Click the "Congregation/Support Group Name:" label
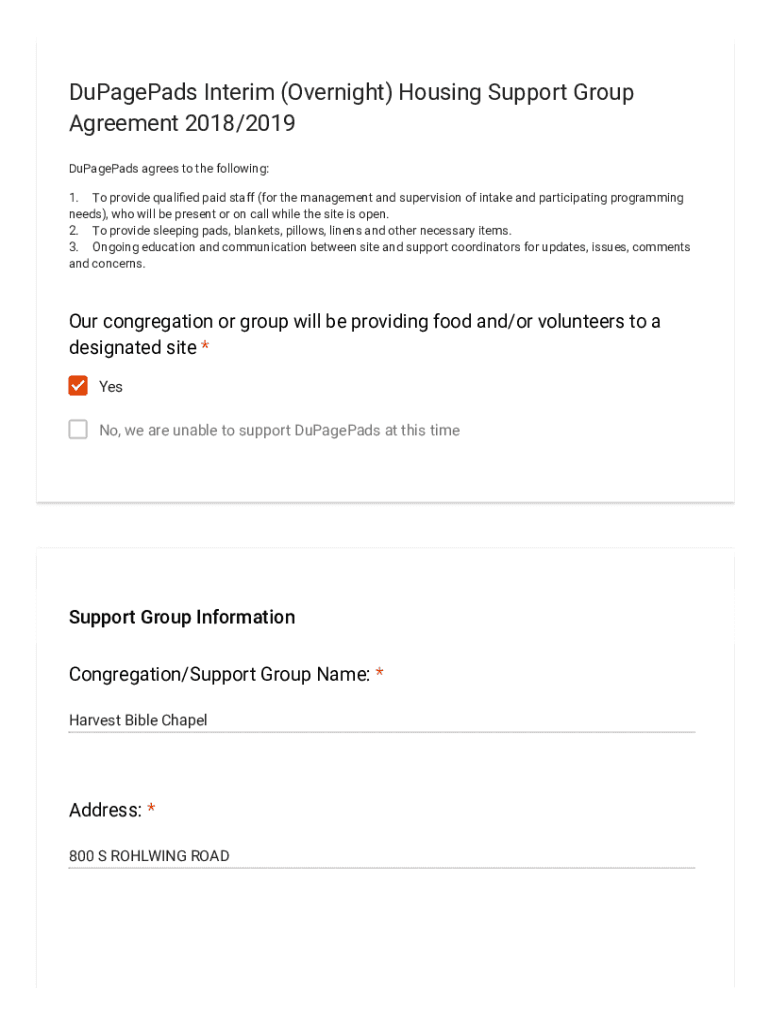 click(219, 675)
